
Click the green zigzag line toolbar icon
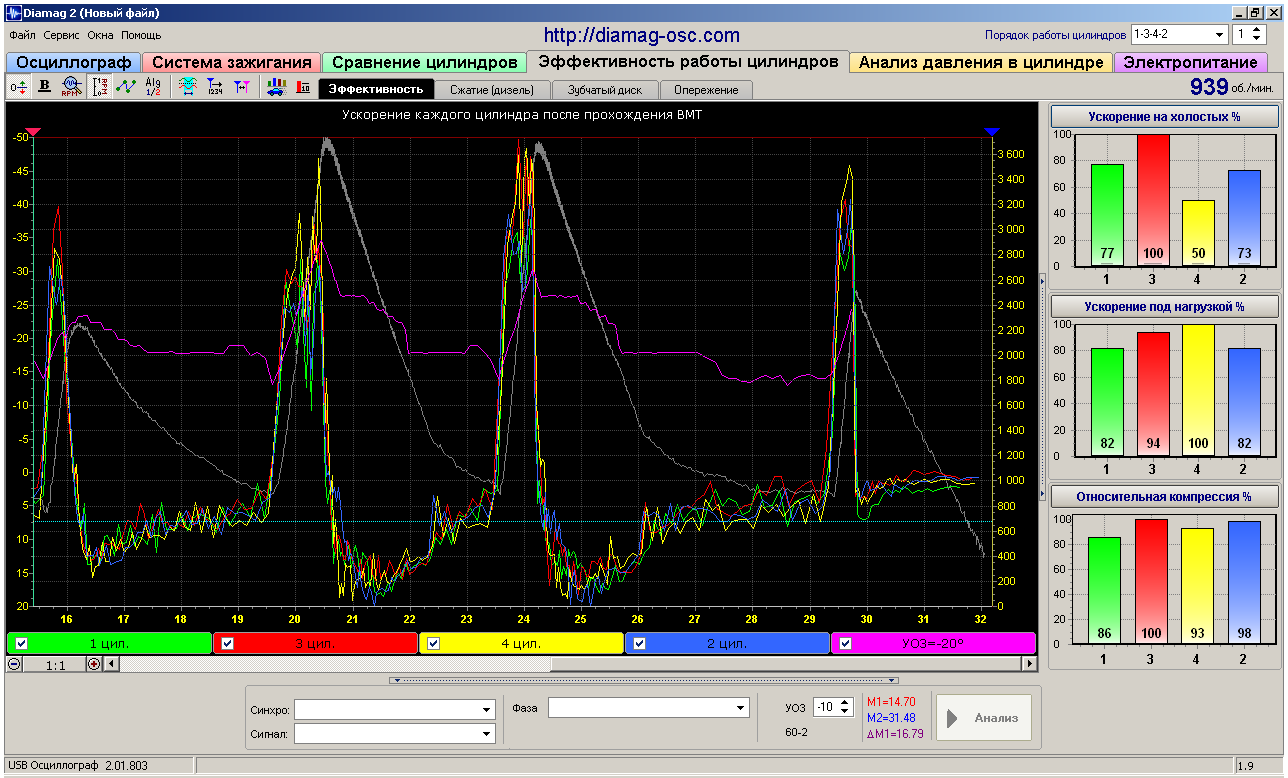125,87
